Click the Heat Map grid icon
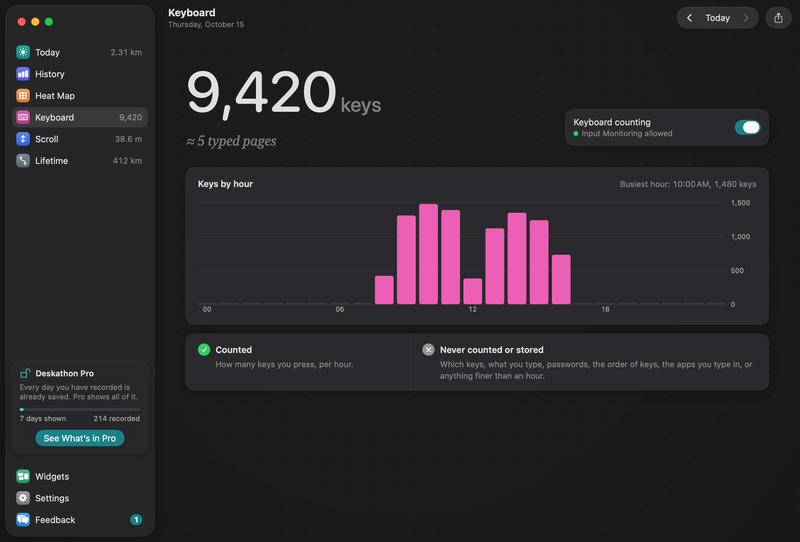 tap(23, 95)
